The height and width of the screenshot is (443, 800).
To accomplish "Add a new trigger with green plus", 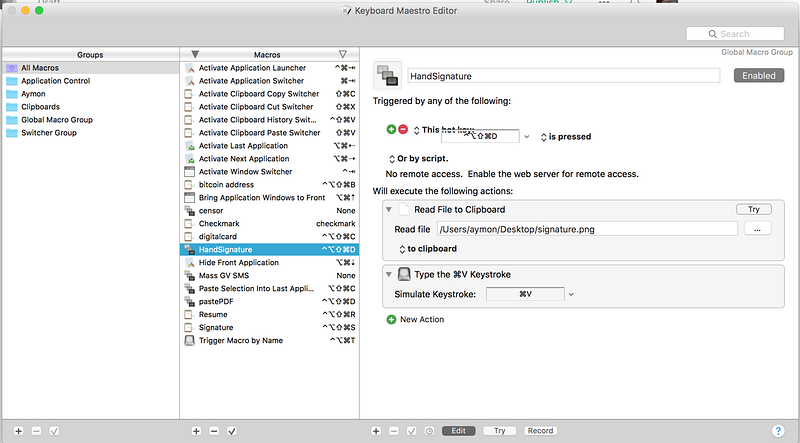I will pos(391,130).
